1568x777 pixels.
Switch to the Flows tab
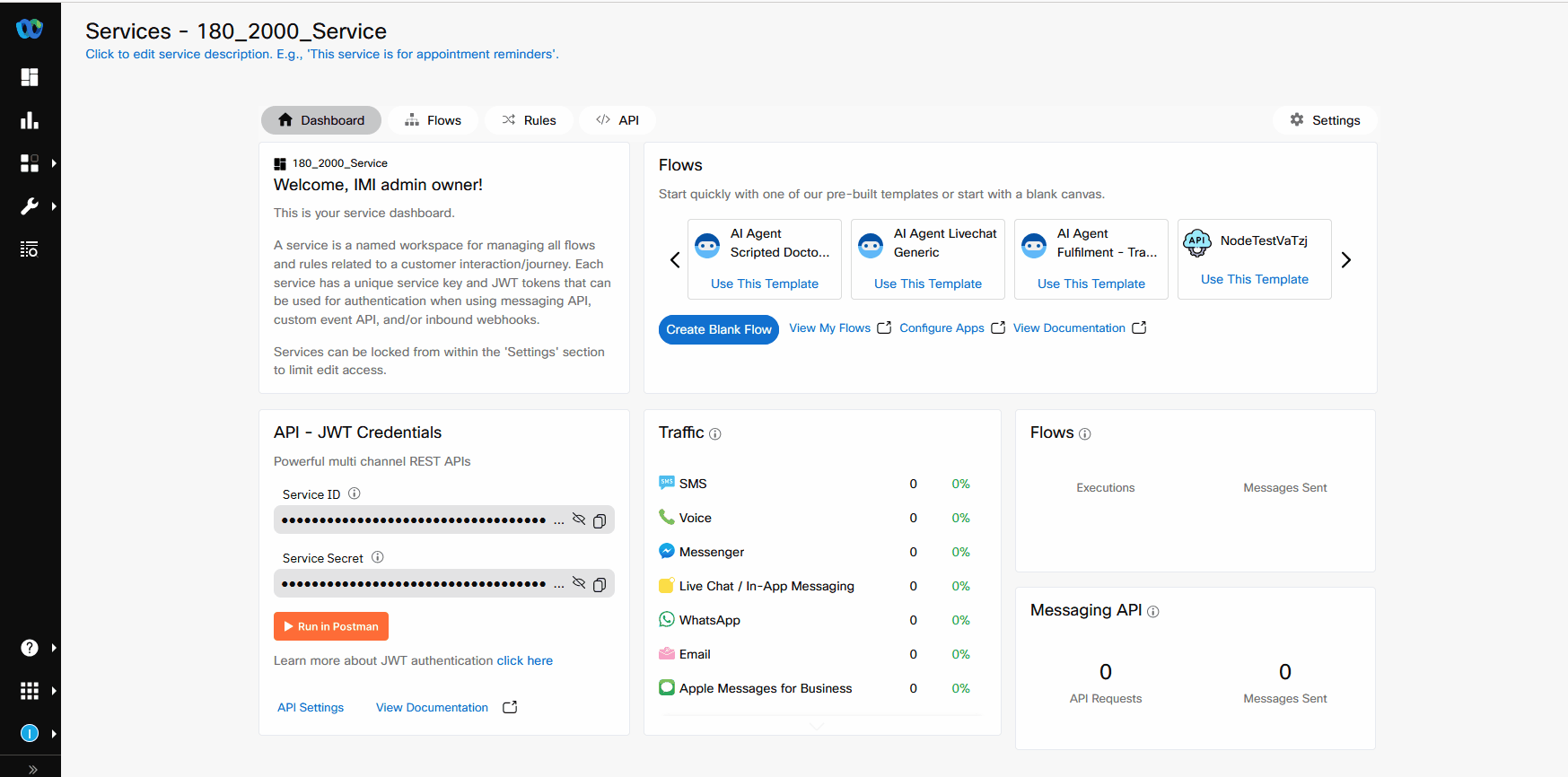433,120
